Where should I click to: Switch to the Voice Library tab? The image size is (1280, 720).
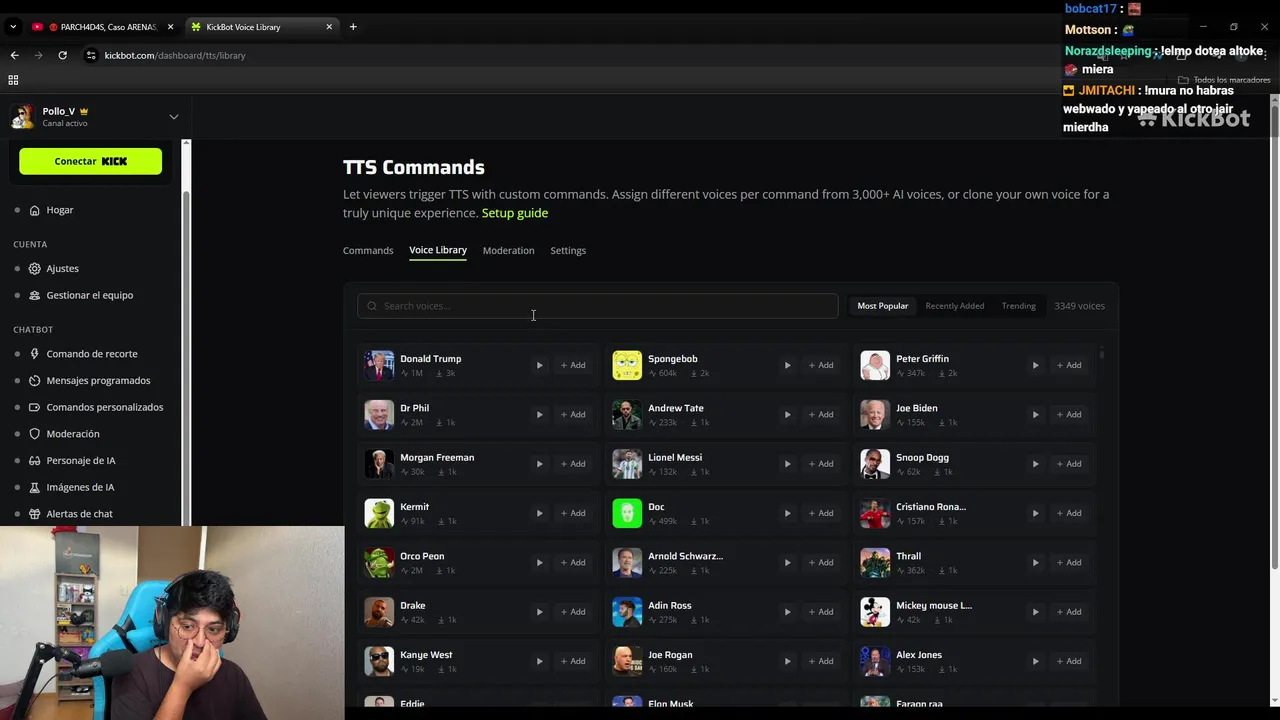coord(438,250)
